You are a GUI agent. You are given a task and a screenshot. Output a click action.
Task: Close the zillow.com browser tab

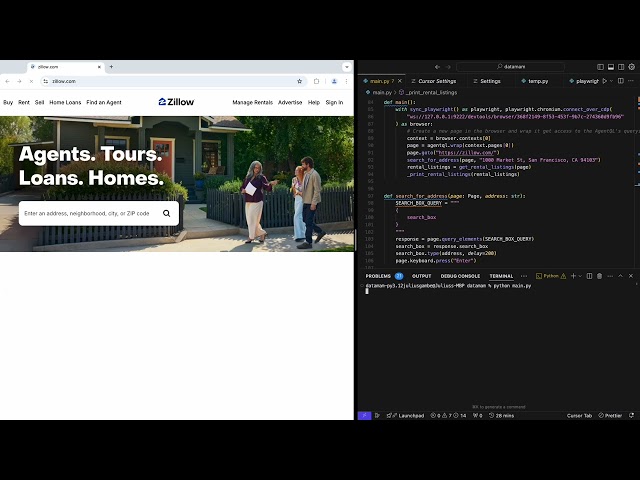click(x=99, y=67)
